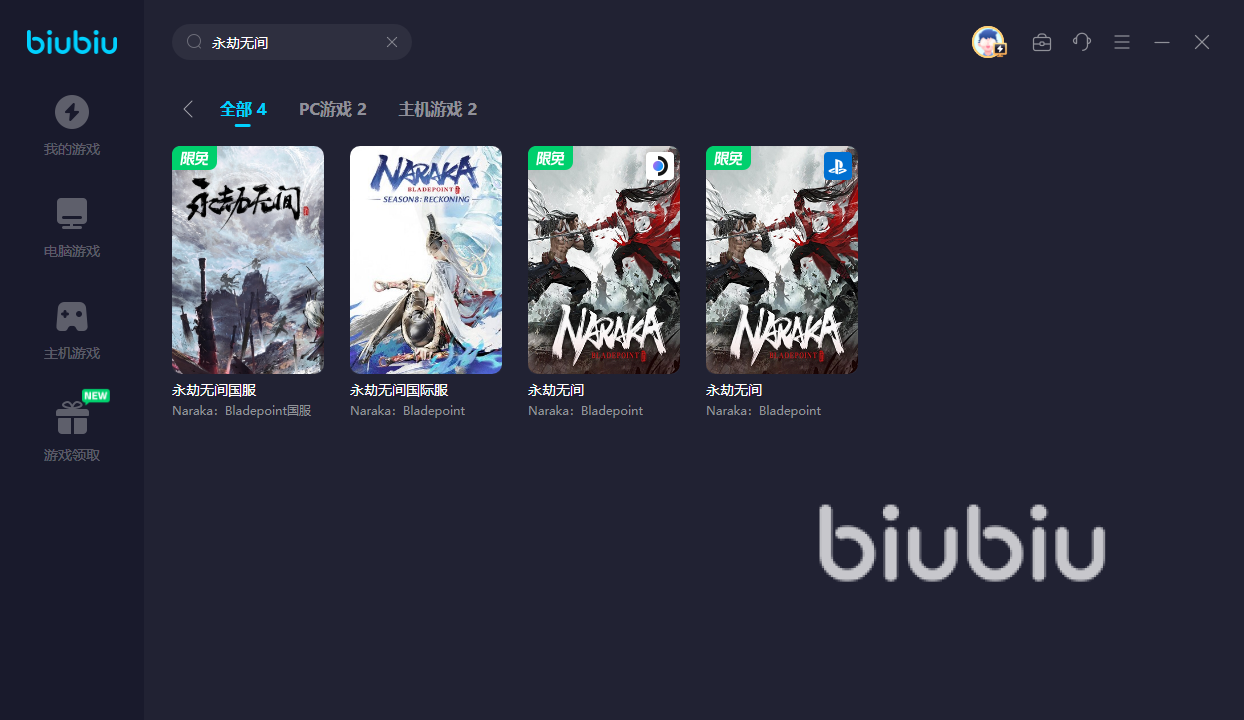This screenshot has height=720, width=1244.
Task: Click the magnifier search icon
Action: point(195,42)
